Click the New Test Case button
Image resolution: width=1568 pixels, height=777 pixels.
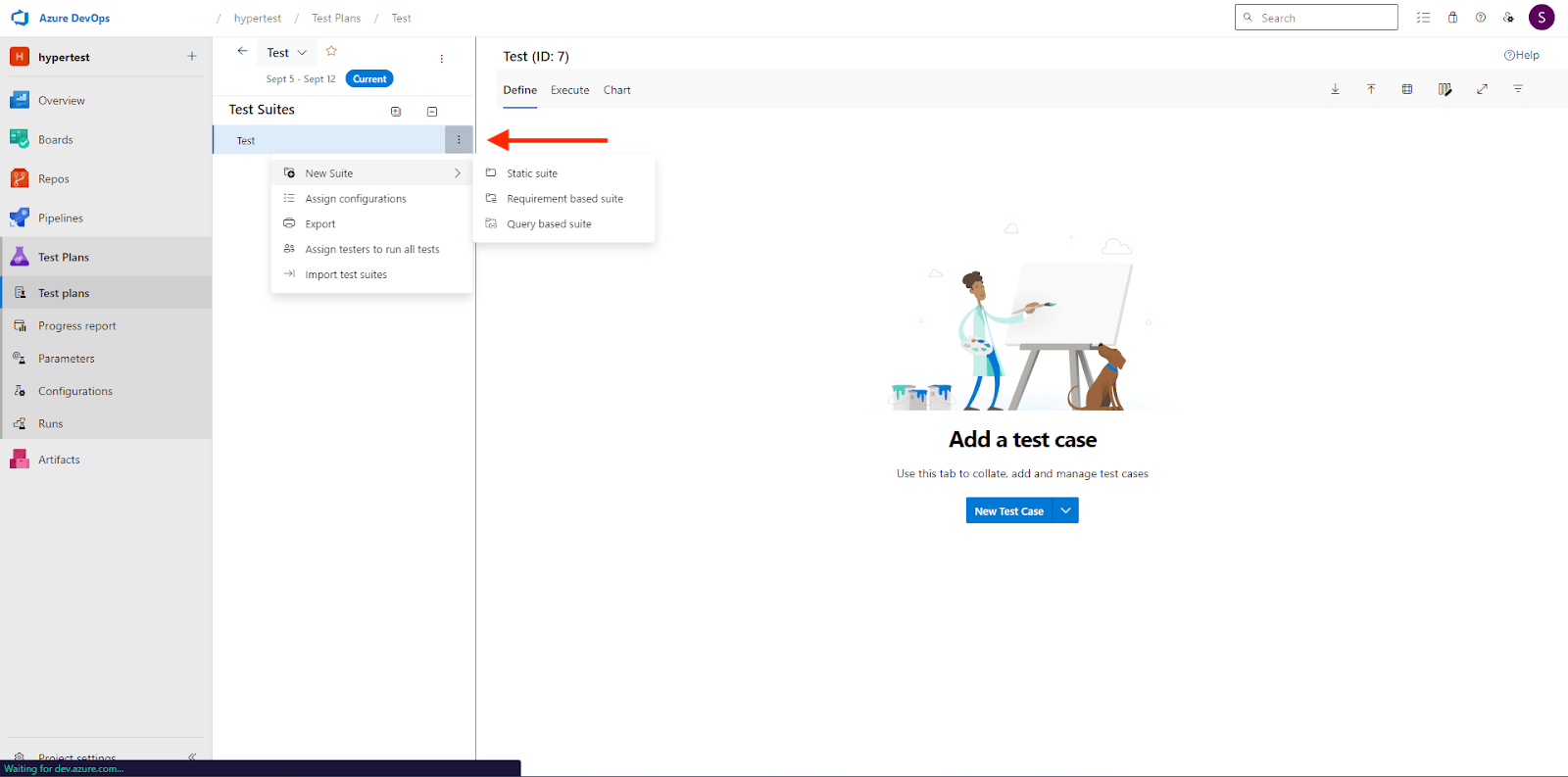pyautogui.click(x=1008, y=510)
